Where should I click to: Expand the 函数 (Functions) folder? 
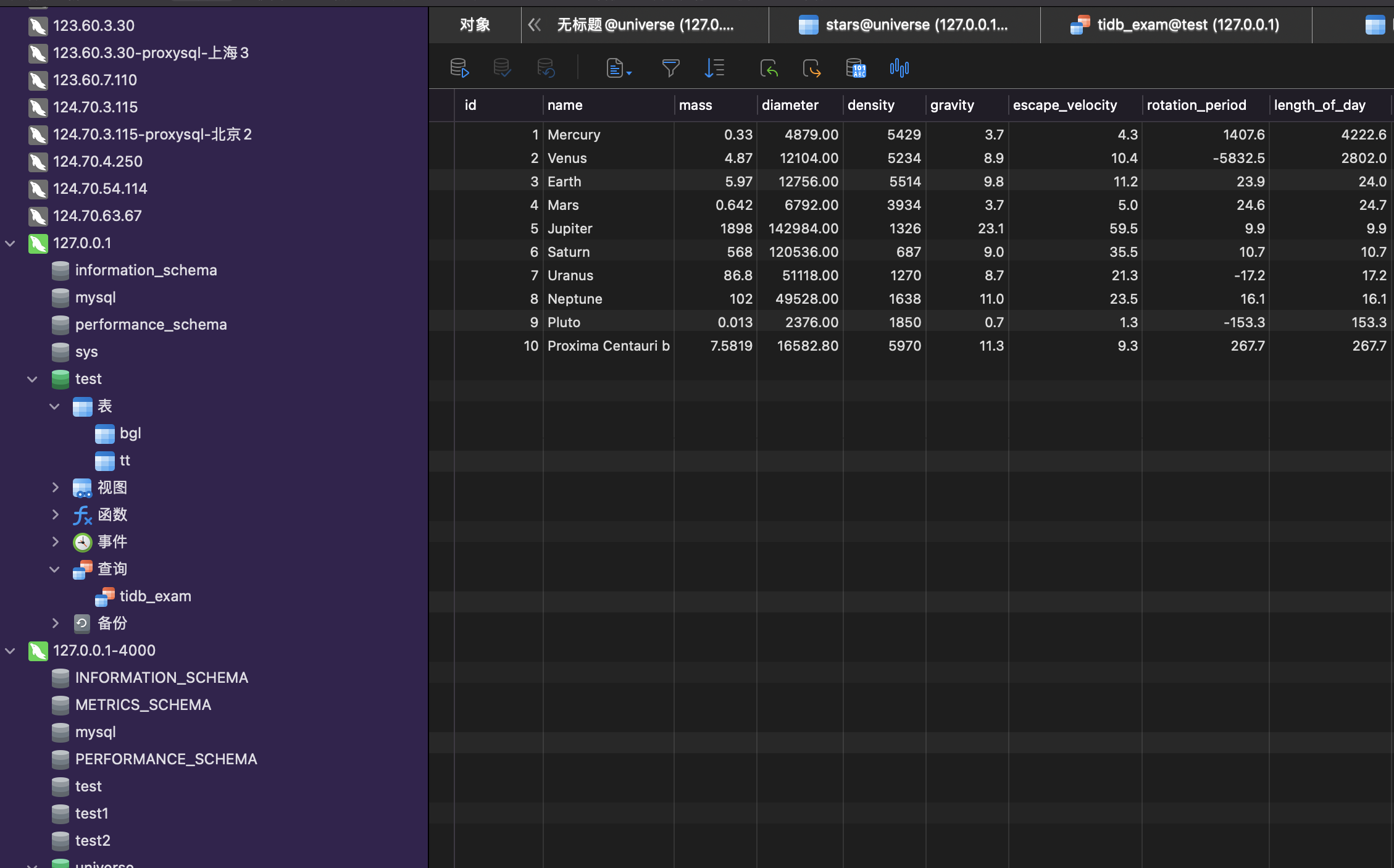(x=56, y=515)
